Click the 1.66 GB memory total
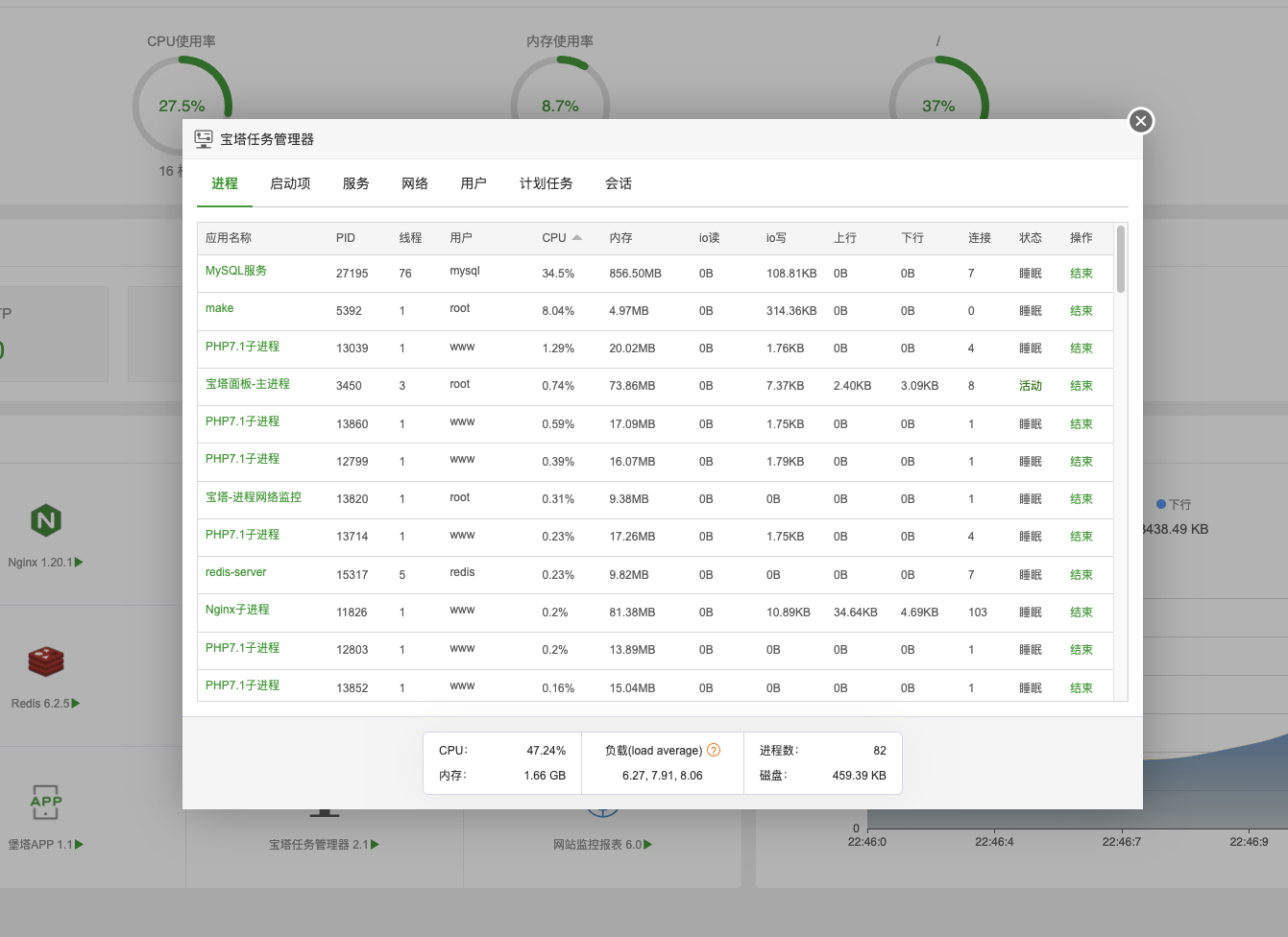 [545, 776]
